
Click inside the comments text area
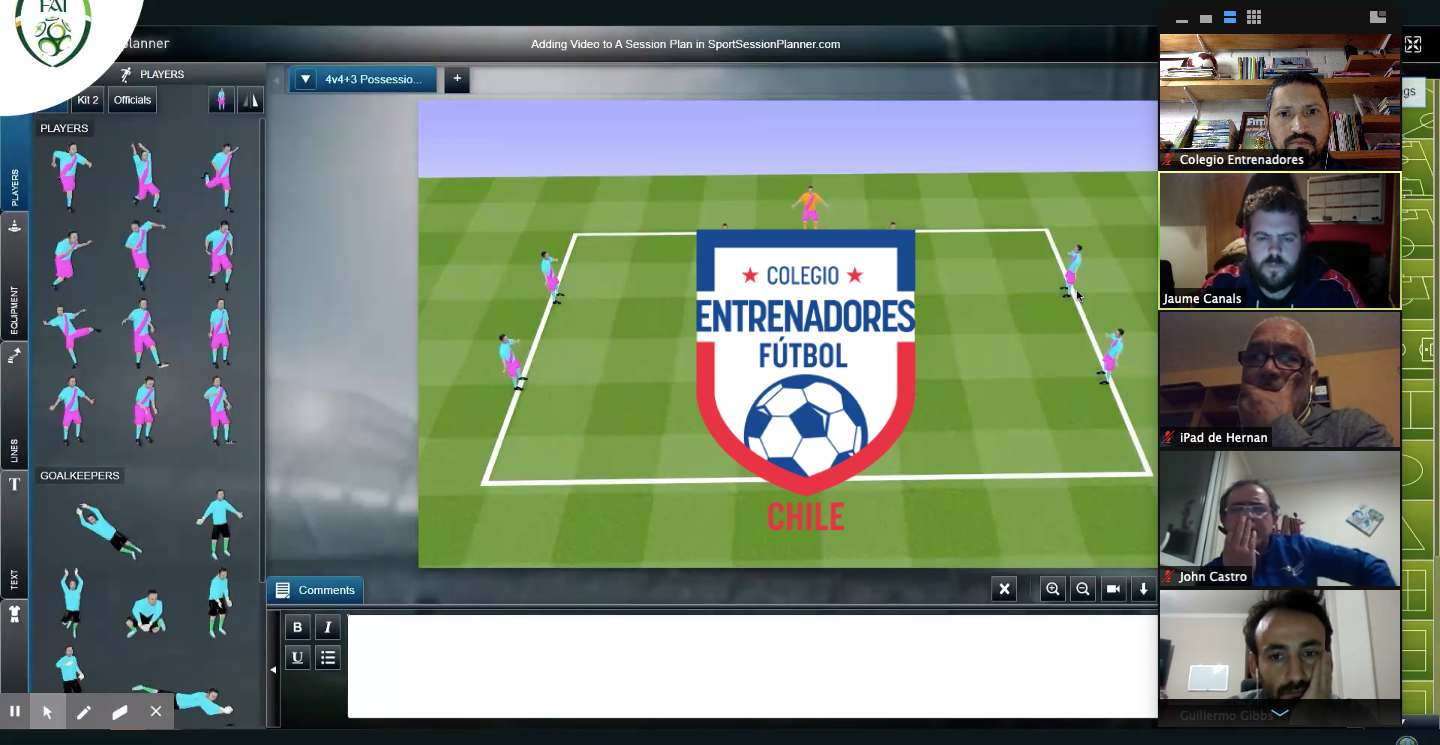tap(752, 666)
